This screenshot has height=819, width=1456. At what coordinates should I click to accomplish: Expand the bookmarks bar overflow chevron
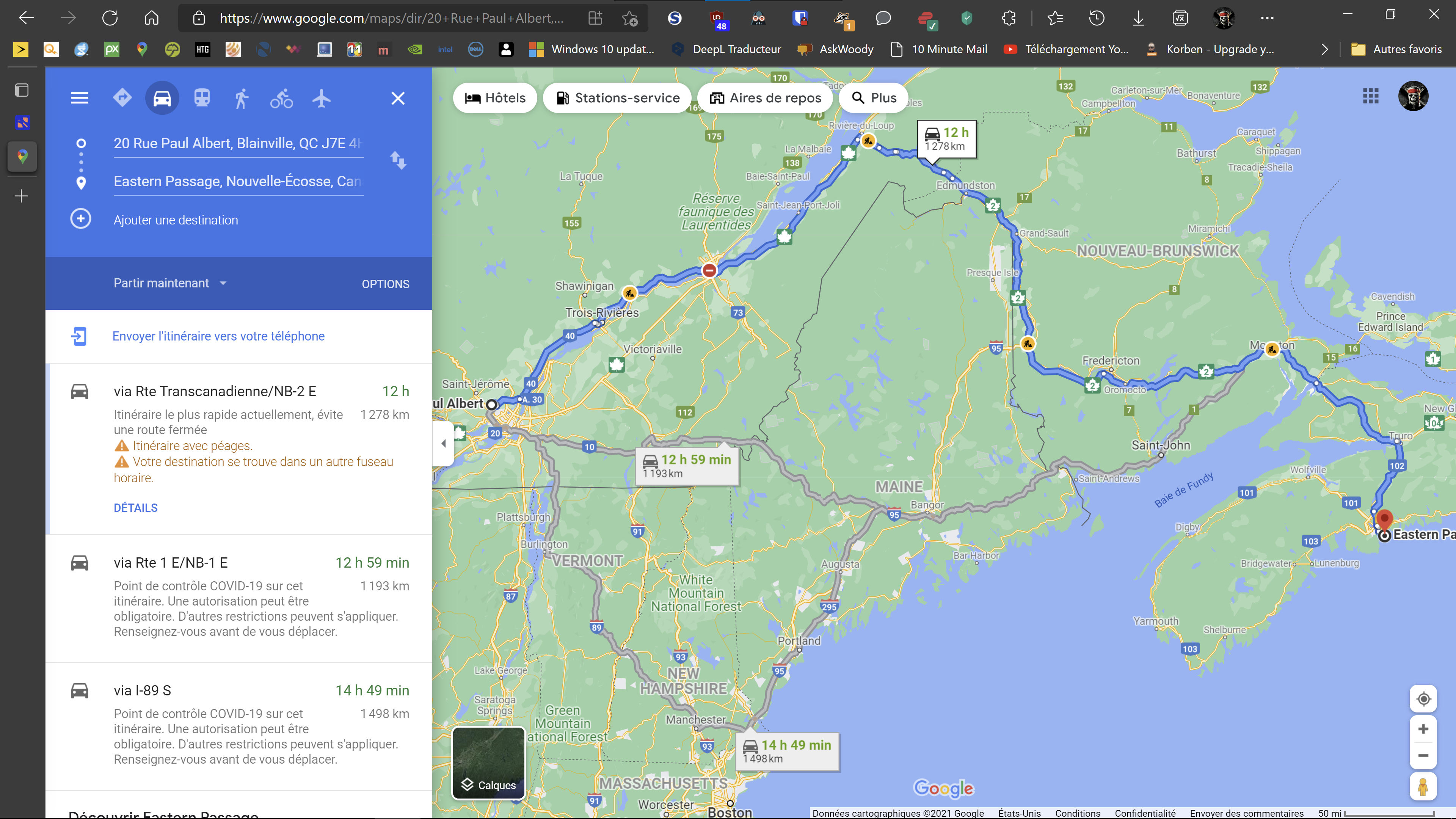point(1324,49)
